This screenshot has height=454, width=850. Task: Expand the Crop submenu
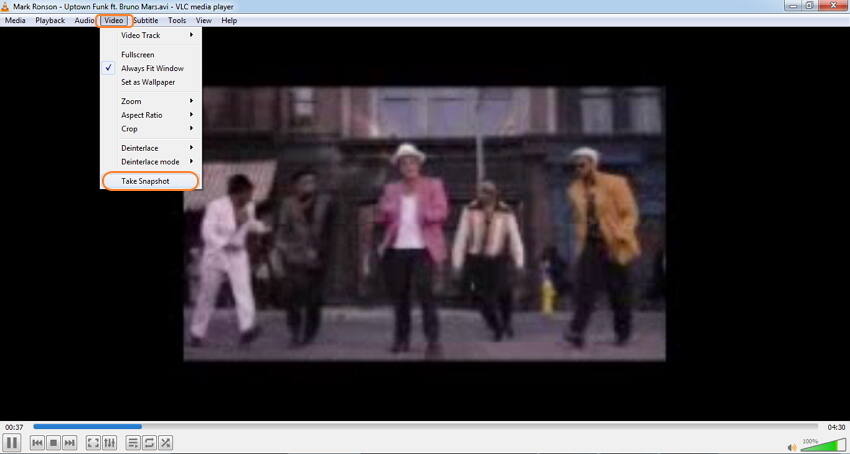(151, 129)
